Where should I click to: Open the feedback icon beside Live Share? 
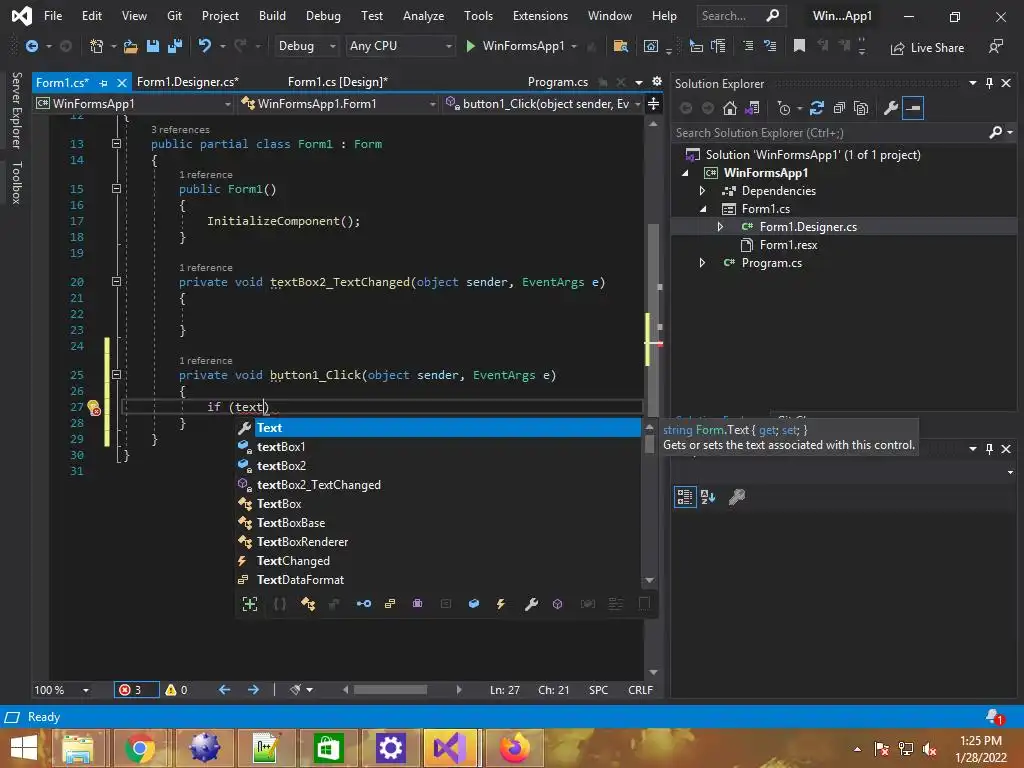pos(996,46)
